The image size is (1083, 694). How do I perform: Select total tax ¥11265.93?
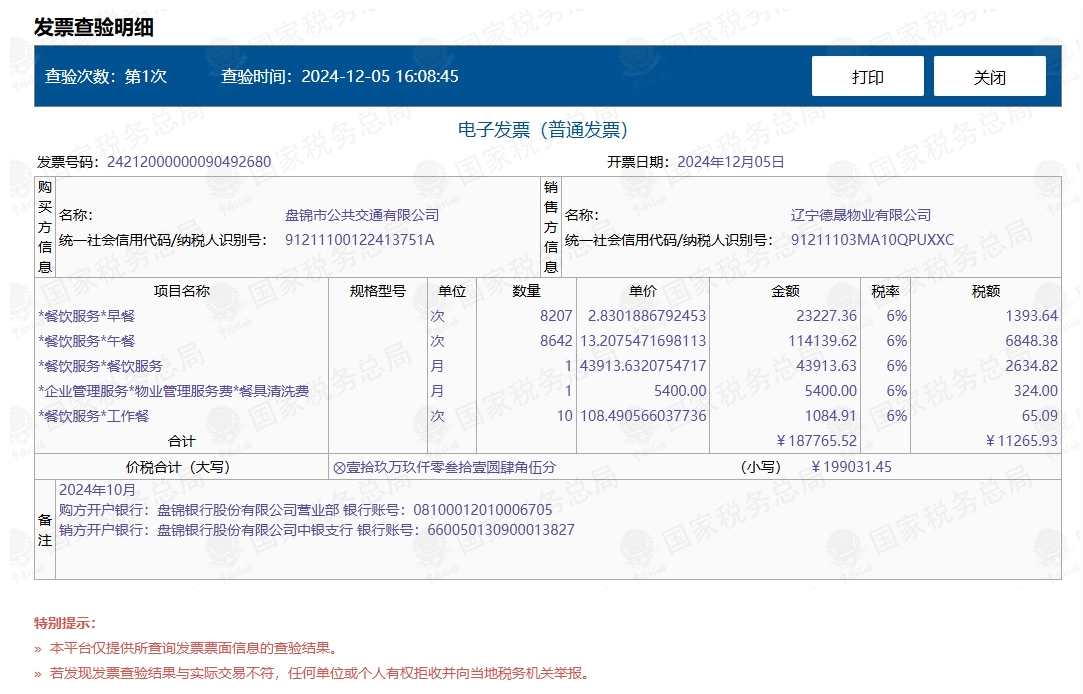coord(1022,441)
